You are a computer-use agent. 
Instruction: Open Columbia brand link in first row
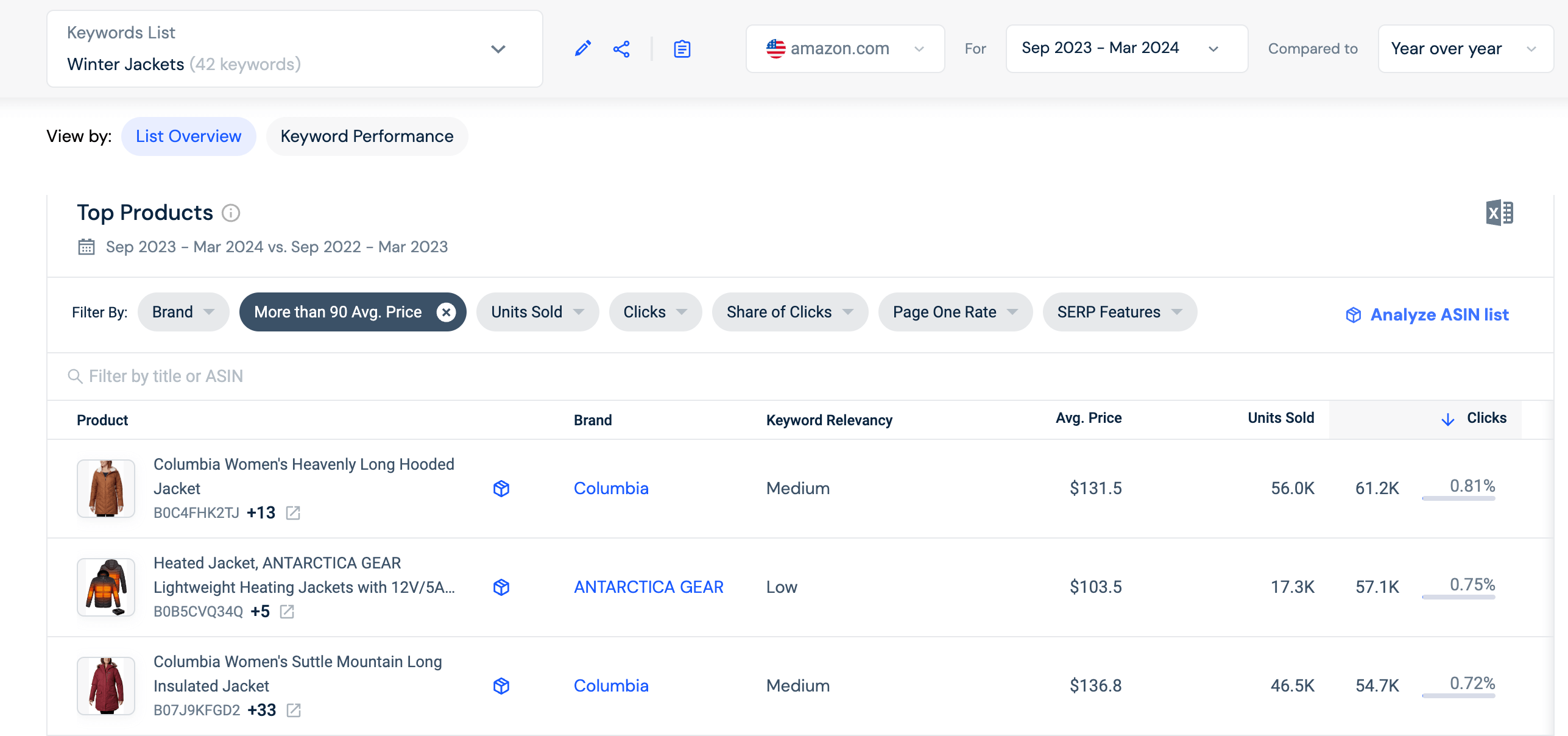coord(611,489)
